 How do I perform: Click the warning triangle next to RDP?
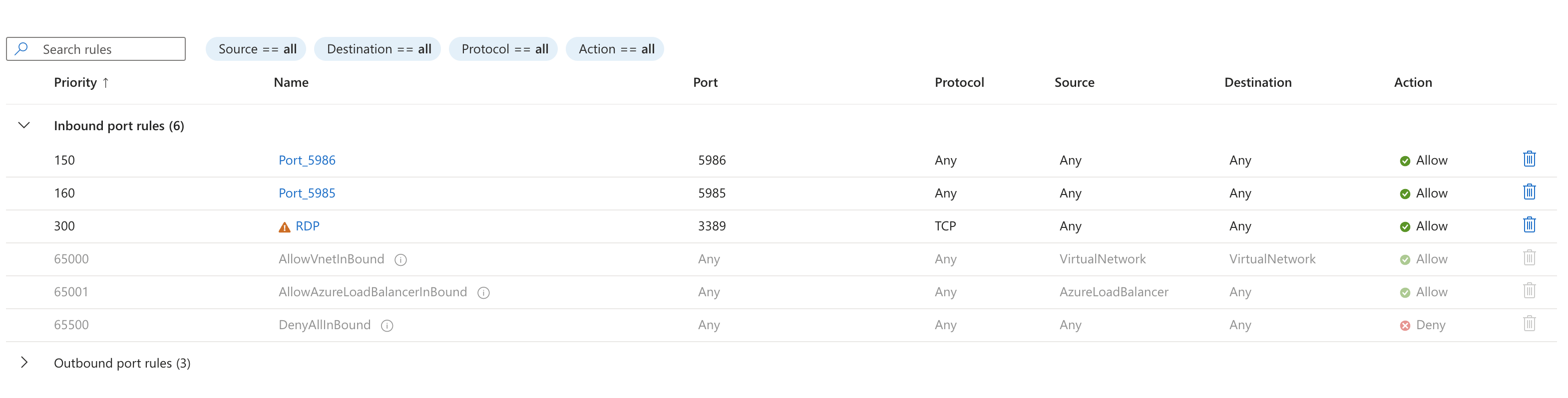click(x=283, y=225)
